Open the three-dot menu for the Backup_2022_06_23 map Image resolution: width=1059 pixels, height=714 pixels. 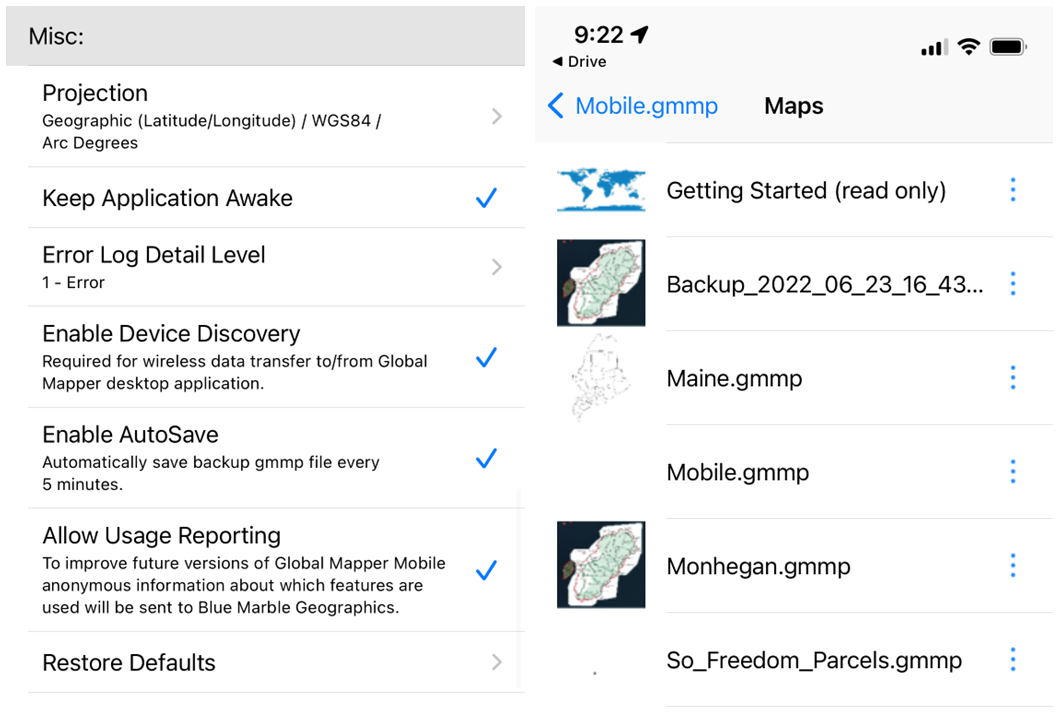1012,284
